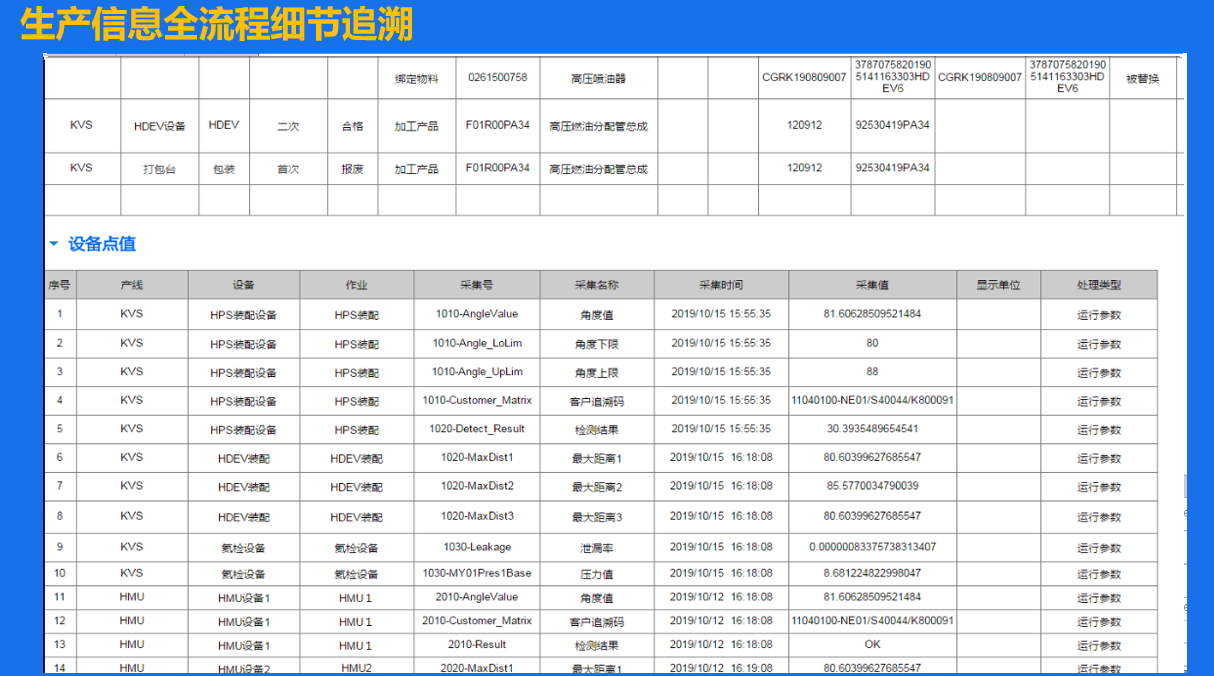The image size is (1214, 676).
Task: Collapse the 设备点值 section arrow
Action: coord(54,244)
